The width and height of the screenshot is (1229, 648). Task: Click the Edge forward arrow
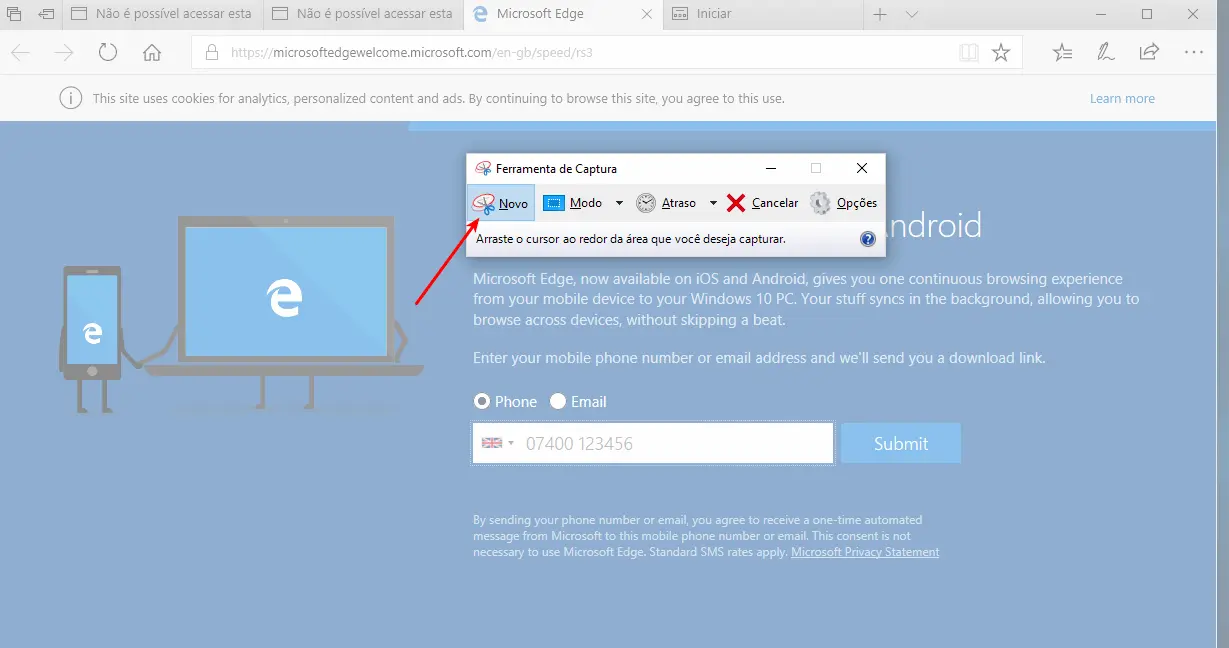(x=64, y=53)
